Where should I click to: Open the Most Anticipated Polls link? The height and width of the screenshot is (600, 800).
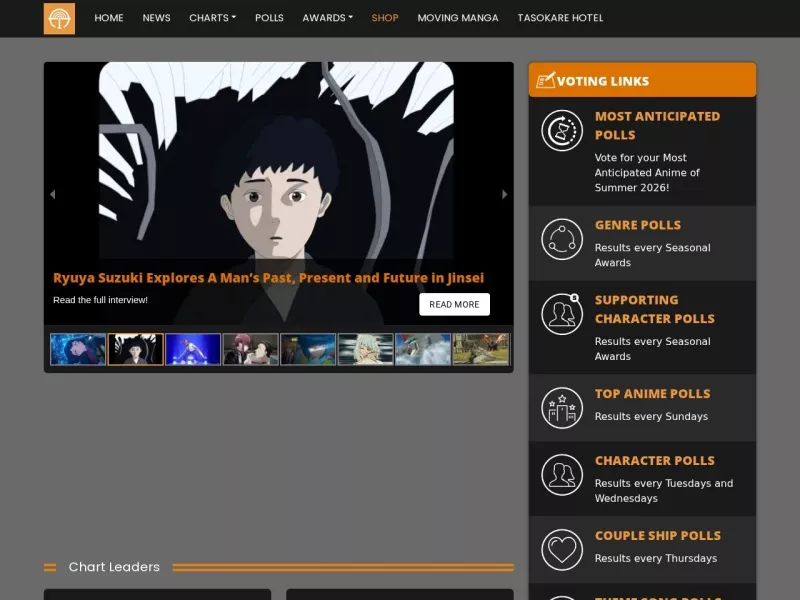pyautogui.click(x=657, y=126)
